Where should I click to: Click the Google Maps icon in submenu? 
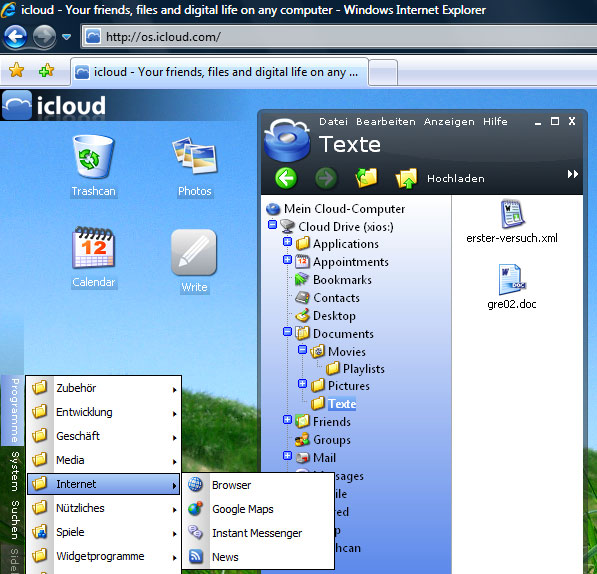click(195, 509)
